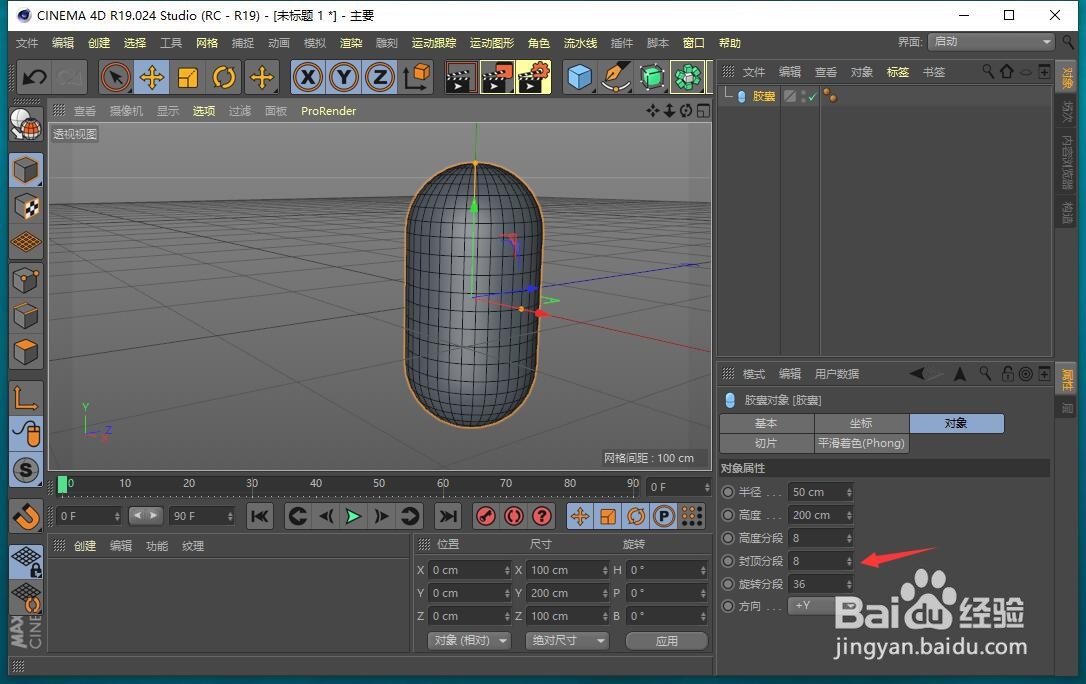The height and width of the screenshot is (684, 1086).
Task: Click the 平滑着色(Phong) tab button
Action: coord(860,443)
